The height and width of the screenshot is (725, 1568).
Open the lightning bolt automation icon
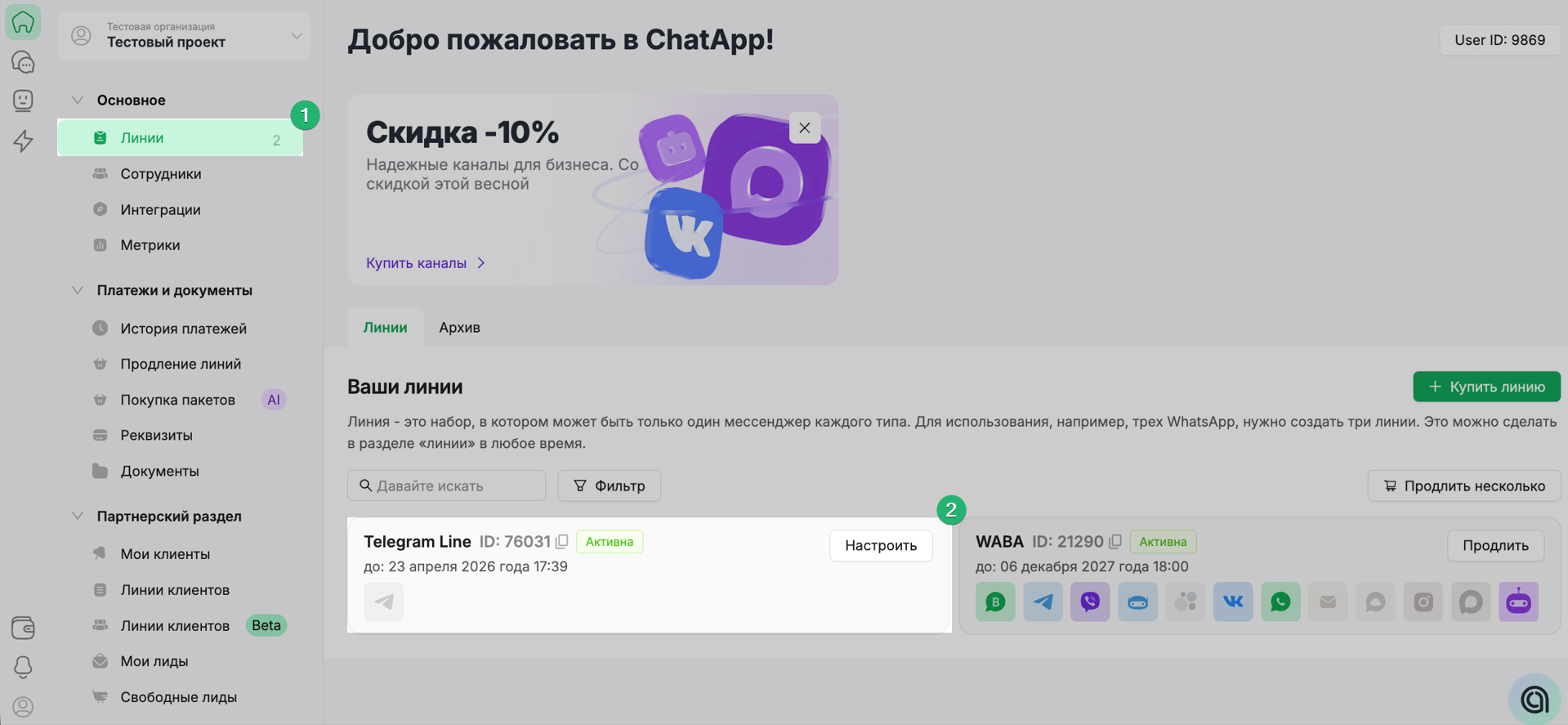pos(23,141)
